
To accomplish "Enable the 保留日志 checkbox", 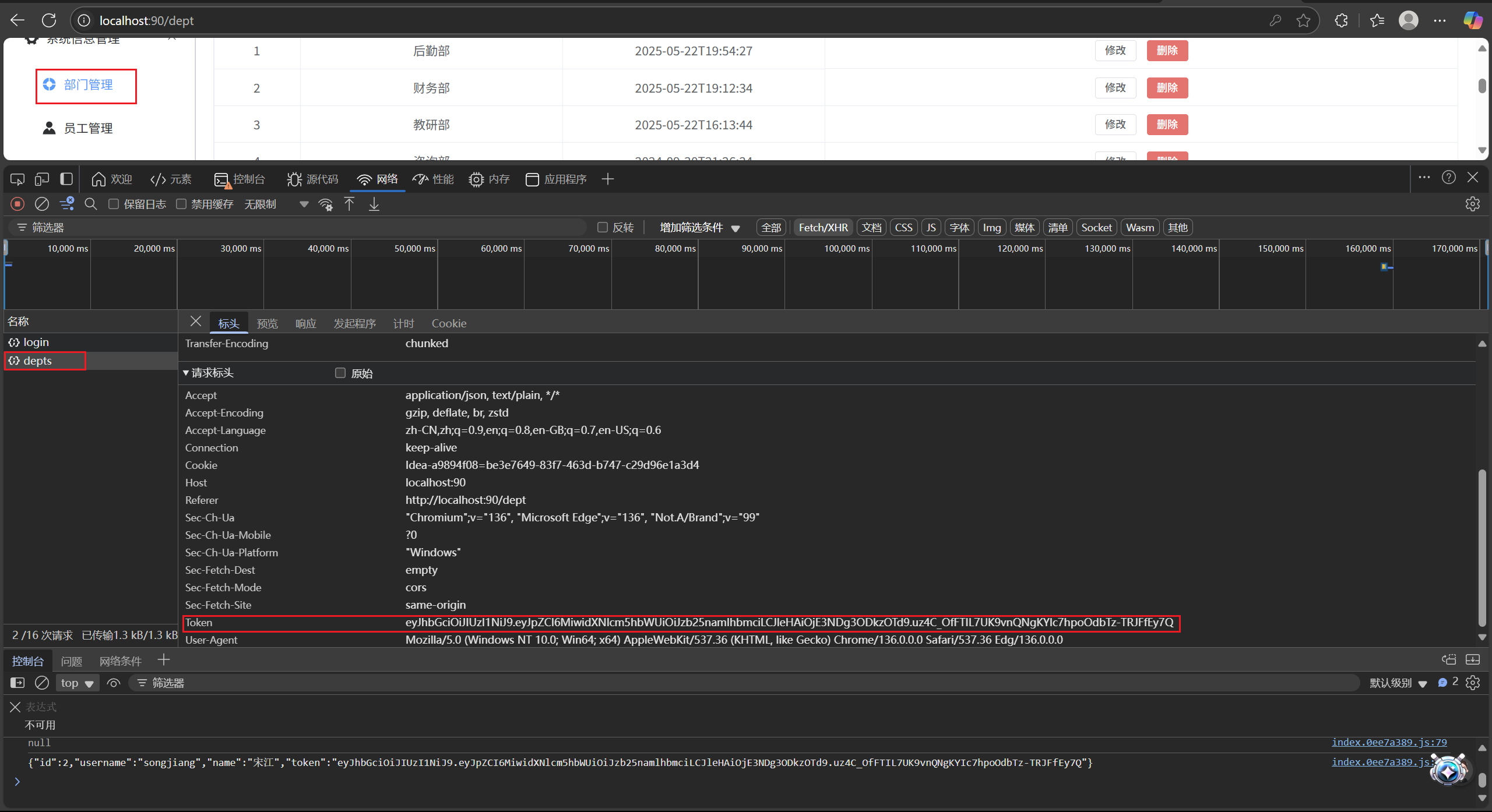I will point(114,204).
